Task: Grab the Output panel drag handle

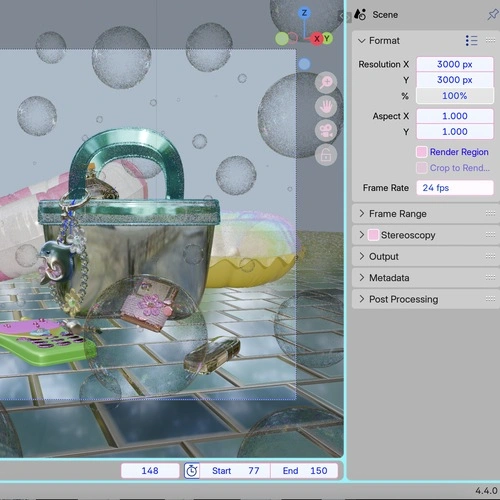Action: click(x=490, y=256)
